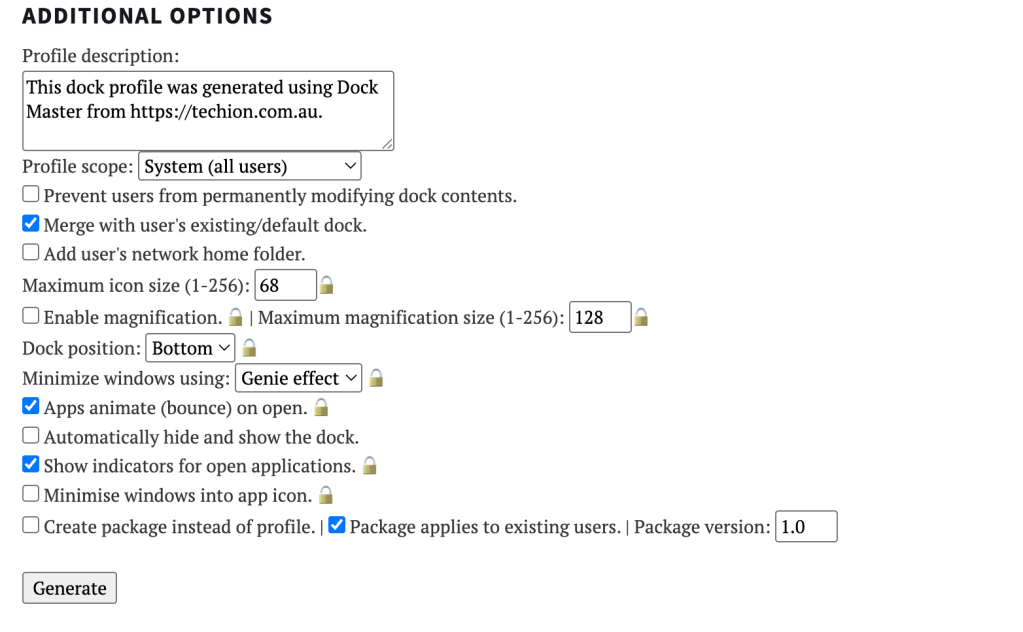Enable Prevent users from modifying dock checkbox
Image resolution: width=1023 pixels, height=632 pixels.
pyautogui.click(x=31, y=195)
